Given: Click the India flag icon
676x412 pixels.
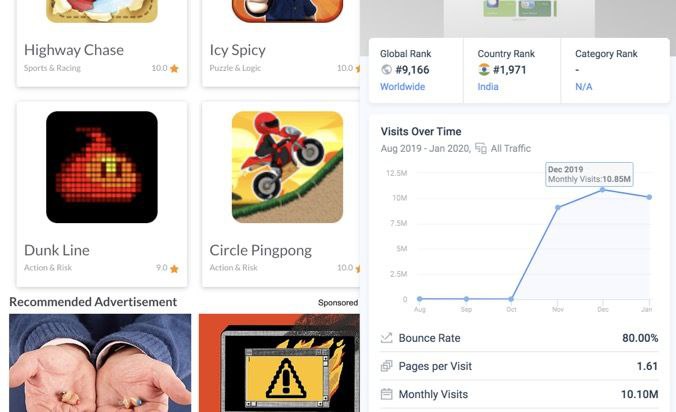Looking at the screenshot, I should point(484,69).
